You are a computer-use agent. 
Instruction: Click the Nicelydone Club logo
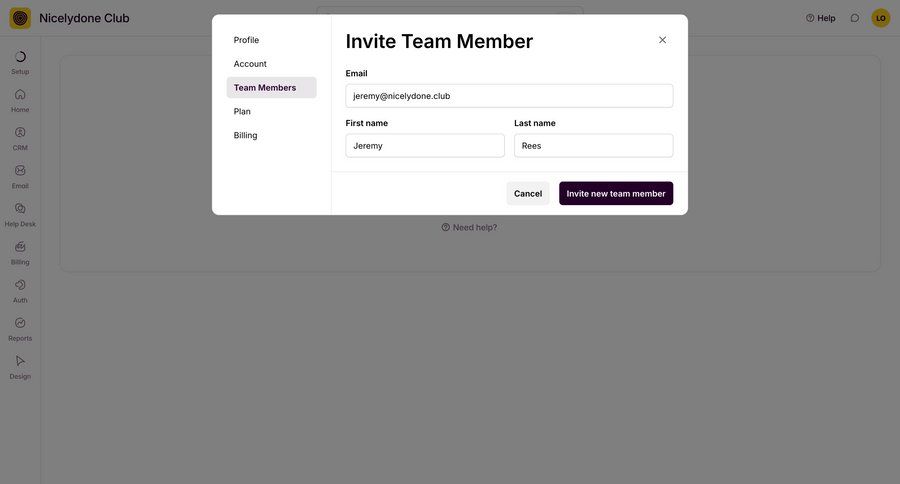click(20, 18)
